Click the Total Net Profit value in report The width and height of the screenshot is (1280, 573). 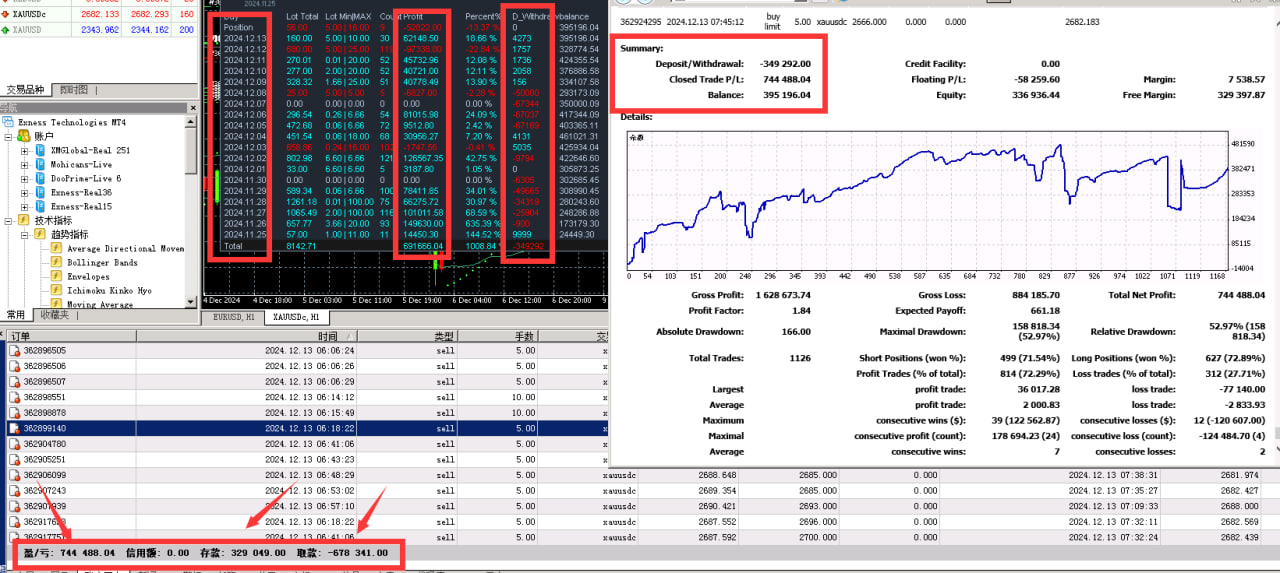pyautogui.click(x=1238, y=295)
